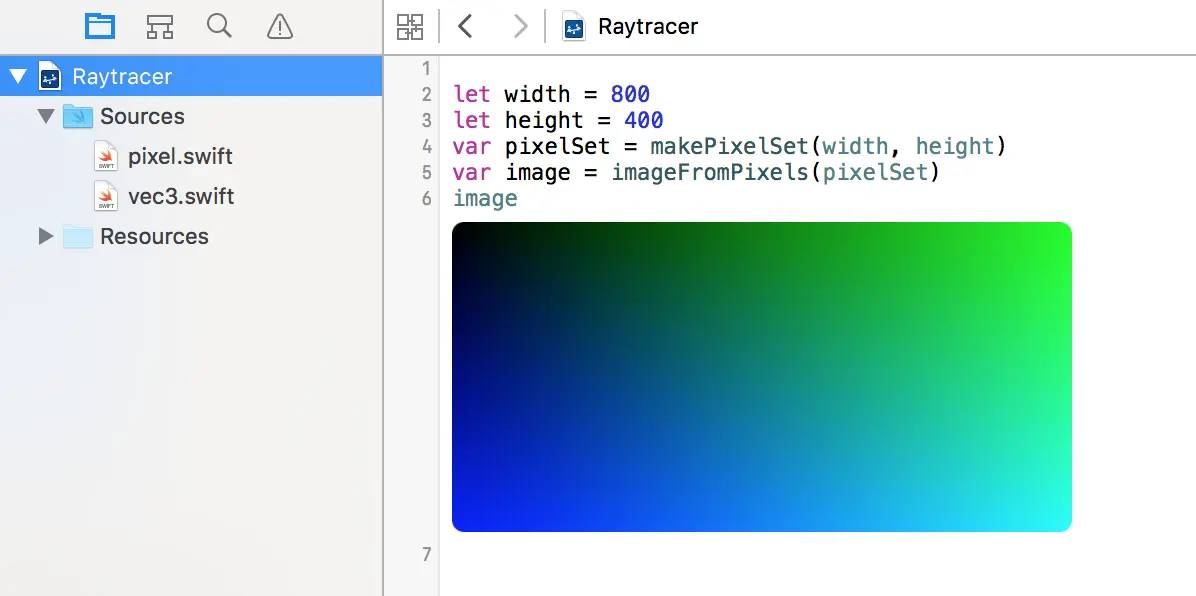Click line number 4 in the gutter

click(x=426, y=146)
